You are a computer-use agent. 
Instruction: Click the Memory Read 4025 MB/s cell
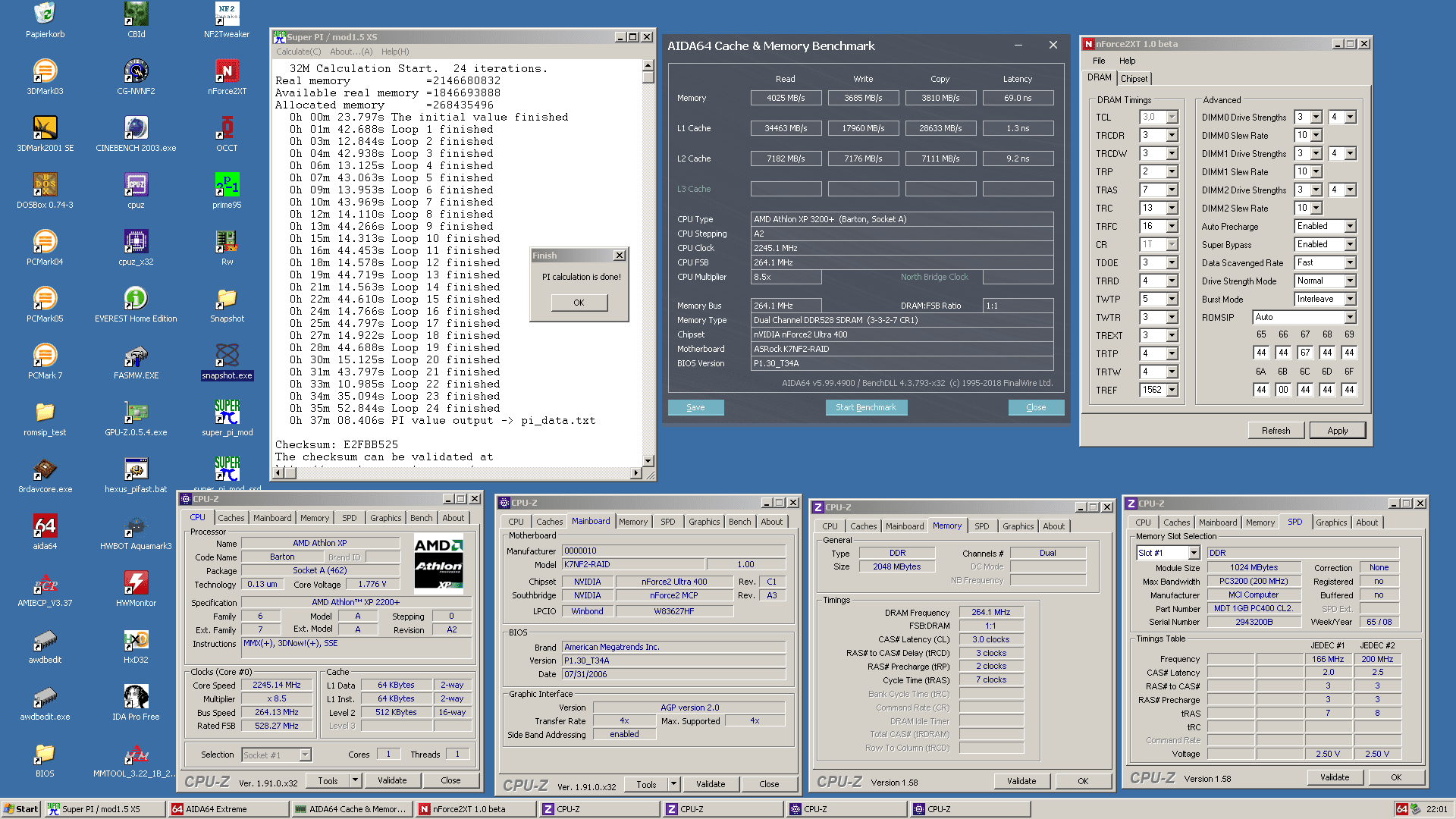click(x=786, y=98)
